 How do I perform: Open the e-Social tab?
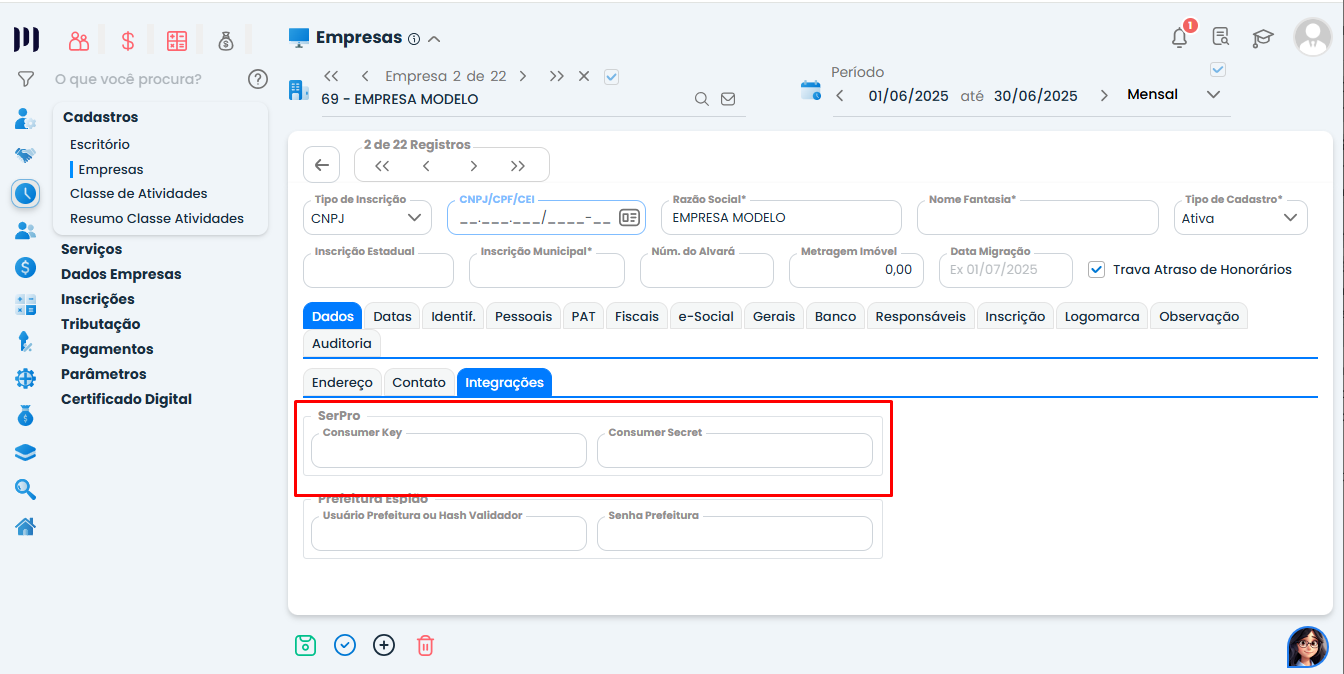click(706, 316)
